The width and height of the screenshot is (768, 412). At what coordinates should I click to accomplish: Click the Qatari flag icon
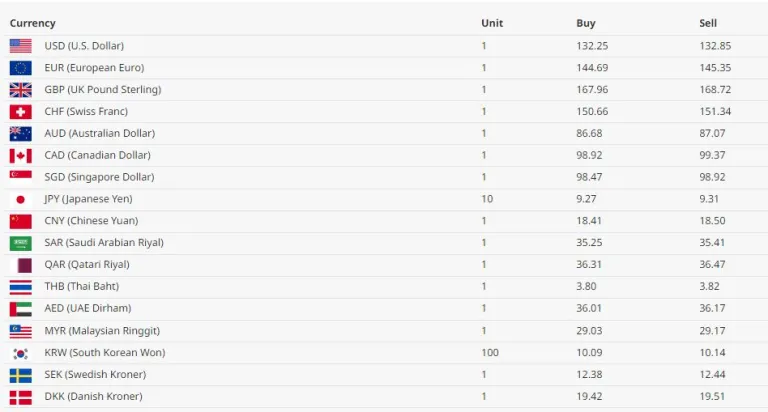(20, 265)
